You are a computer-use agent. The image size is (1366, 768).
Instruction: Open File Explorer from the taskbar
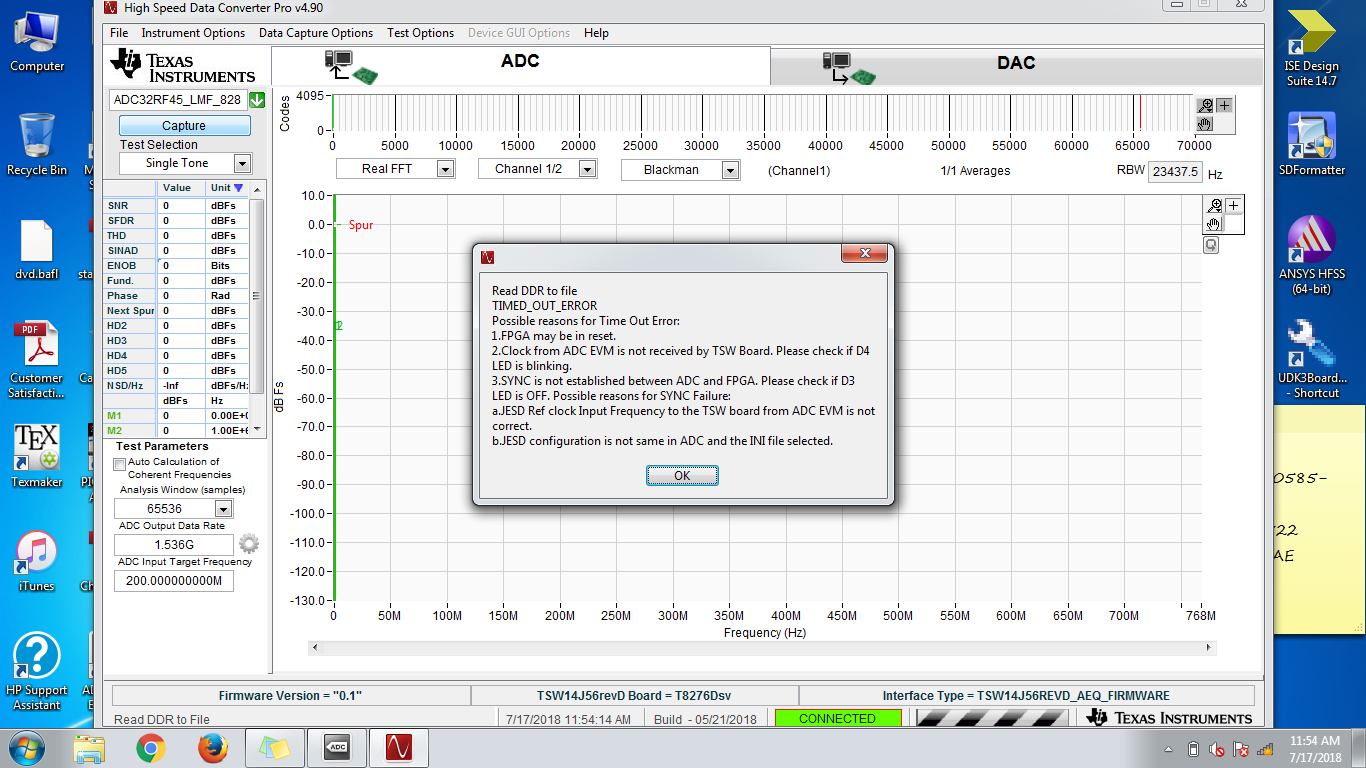(89, 748)
